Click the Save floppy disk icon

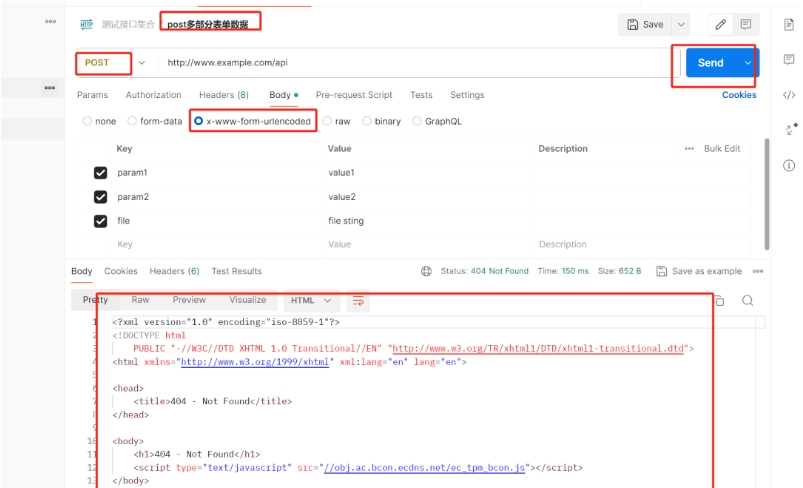coord(633,25)
